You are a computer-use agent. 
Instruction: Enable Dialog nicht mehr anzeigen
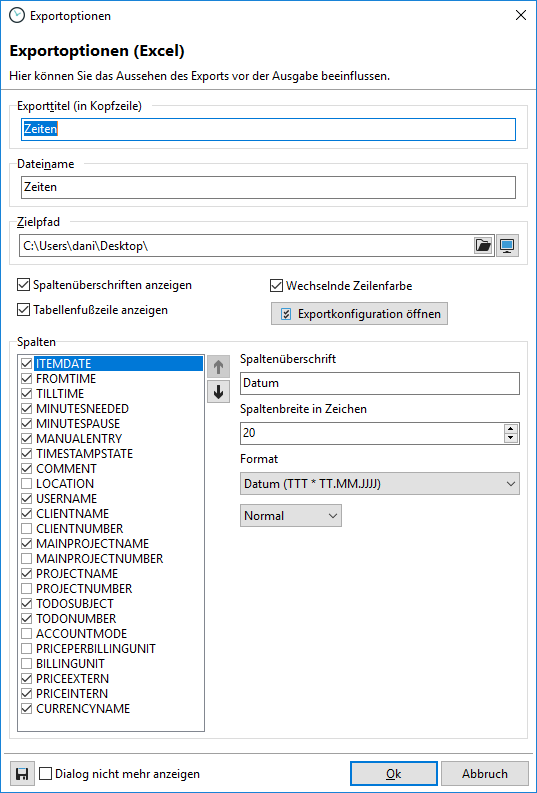coord(46,774)
